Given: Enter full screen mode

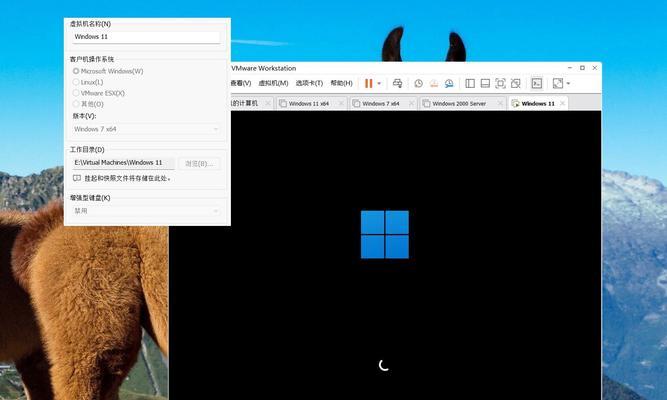Looking at the screenshot, I should (x=501, y=83).
